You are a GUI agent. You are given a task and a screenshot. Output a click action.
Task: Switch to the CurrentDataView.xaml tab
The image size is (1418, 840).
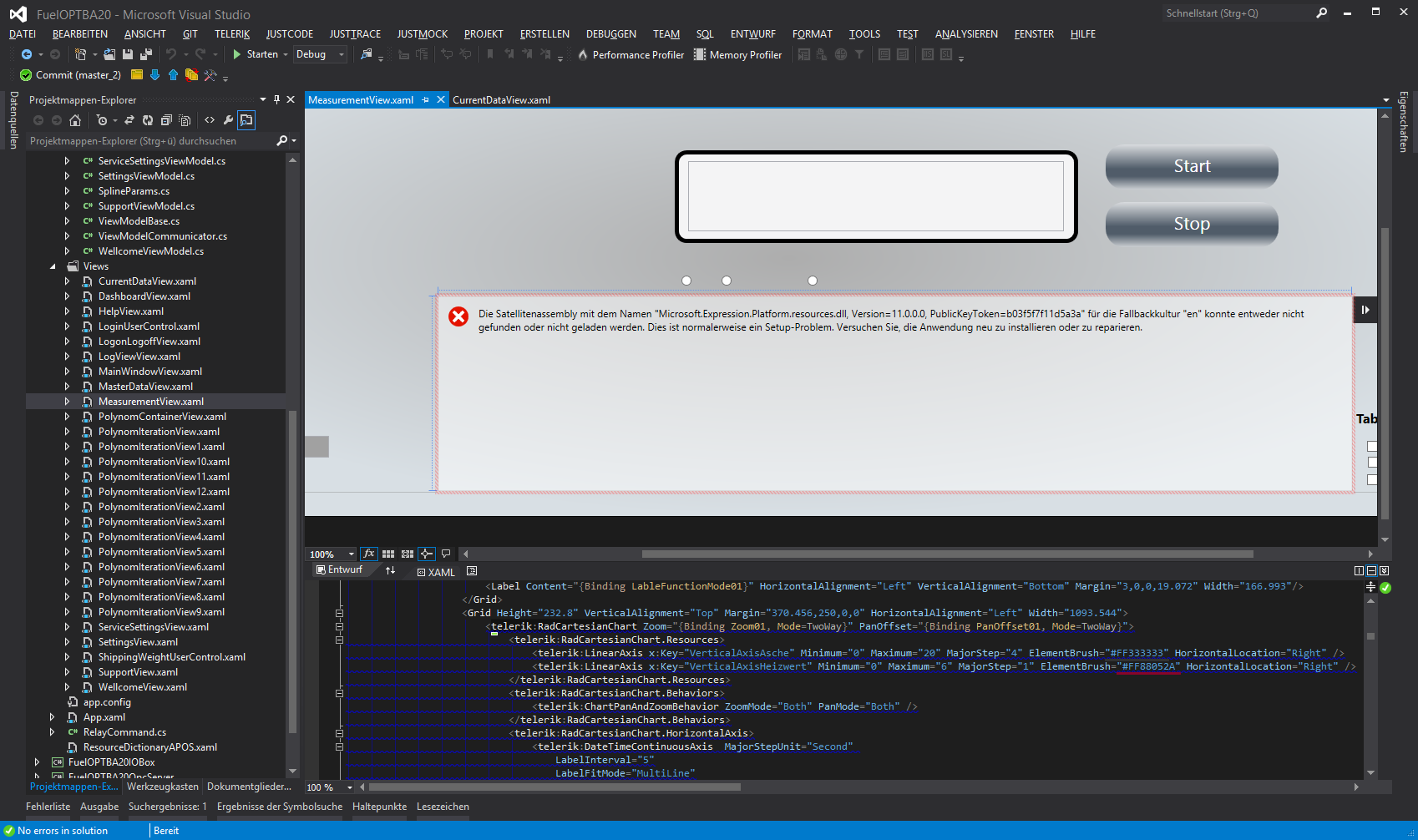[501, 99]
